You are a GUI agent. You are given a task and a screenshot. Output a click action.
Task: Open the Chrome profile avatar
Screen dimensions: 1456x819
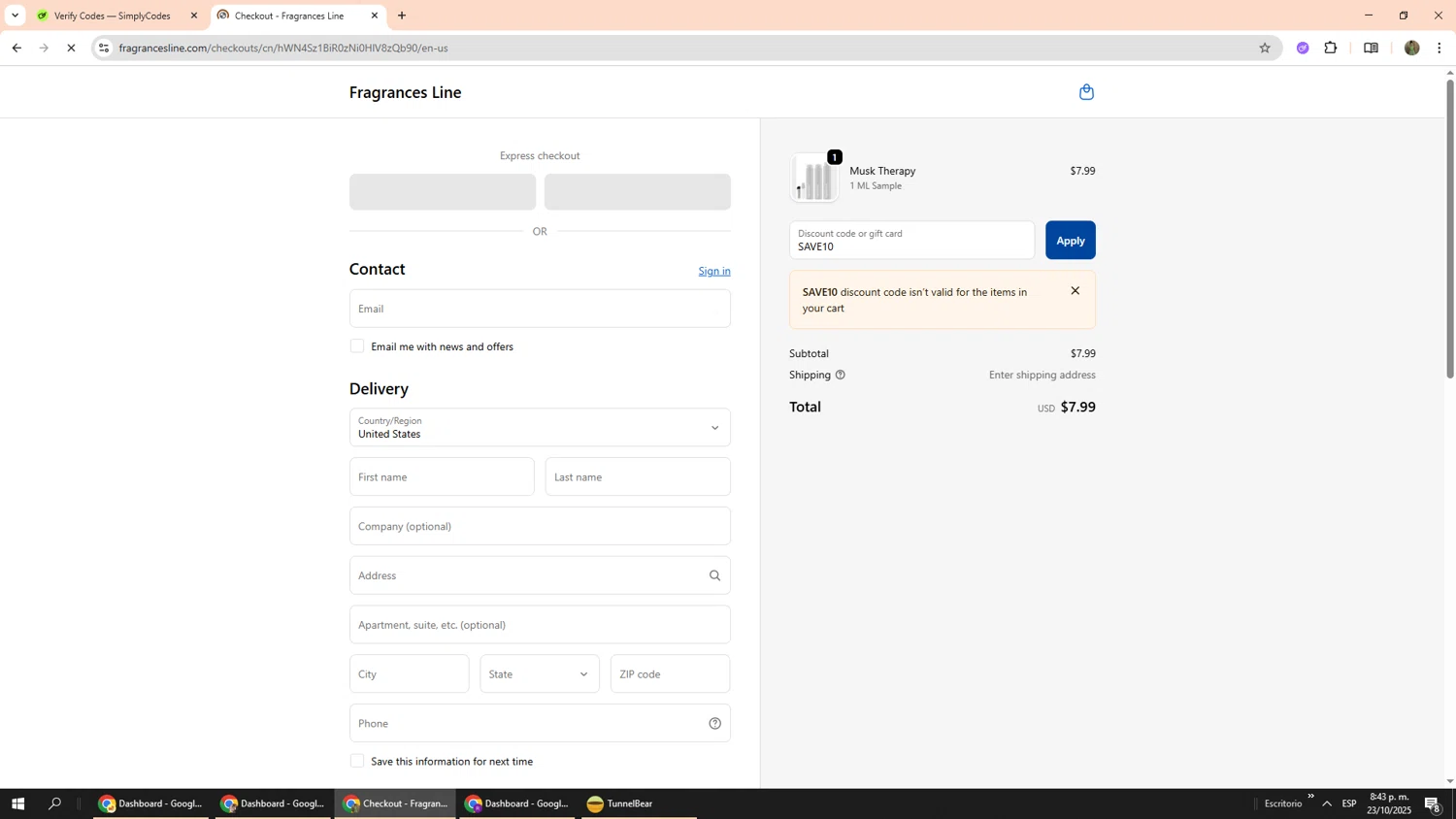pyautogui.click(x=1412, y=48)
